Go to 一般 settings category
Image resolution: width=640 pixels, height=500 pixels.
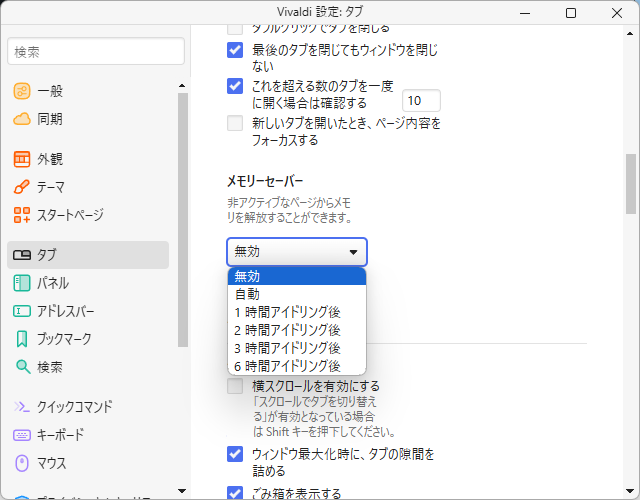[x=88, y=91]
